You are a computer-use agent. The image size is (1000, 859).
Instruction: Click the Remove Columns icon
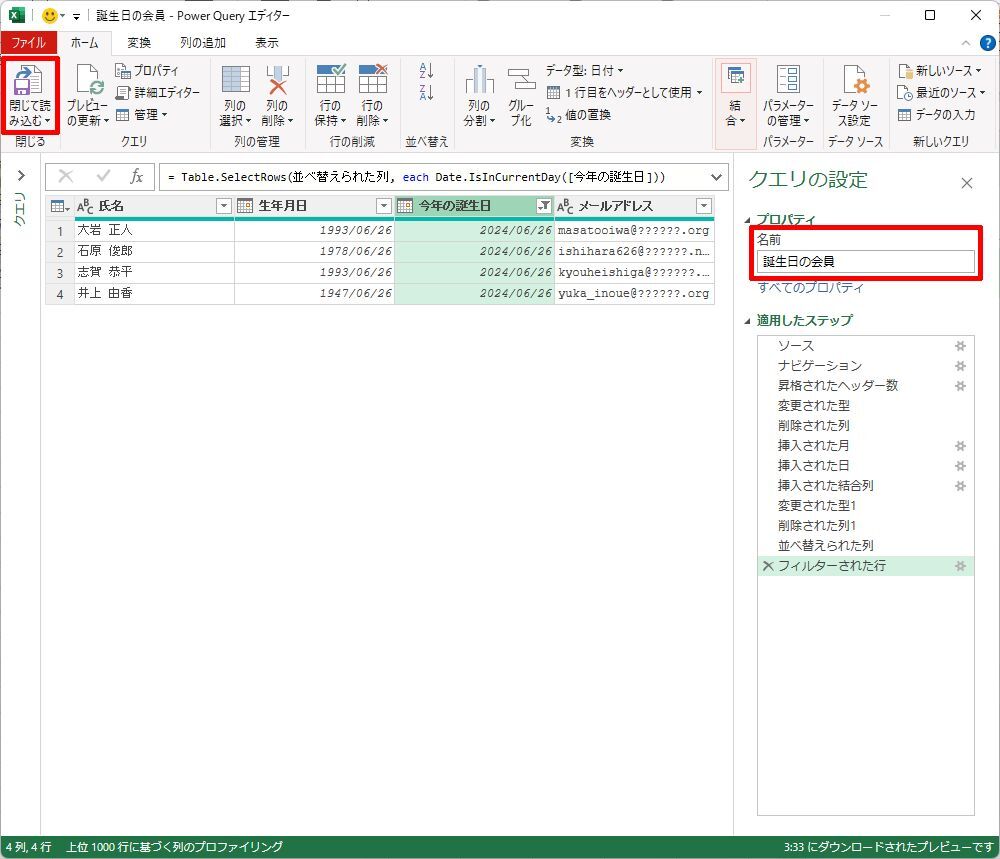277,81
